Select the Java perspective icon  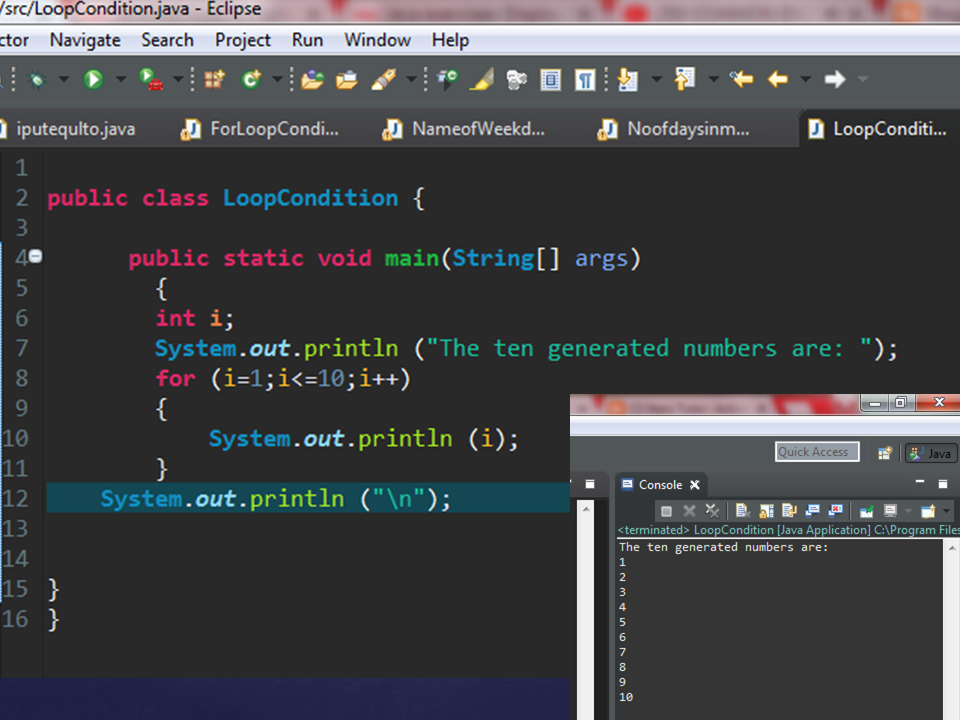(930, 453)
